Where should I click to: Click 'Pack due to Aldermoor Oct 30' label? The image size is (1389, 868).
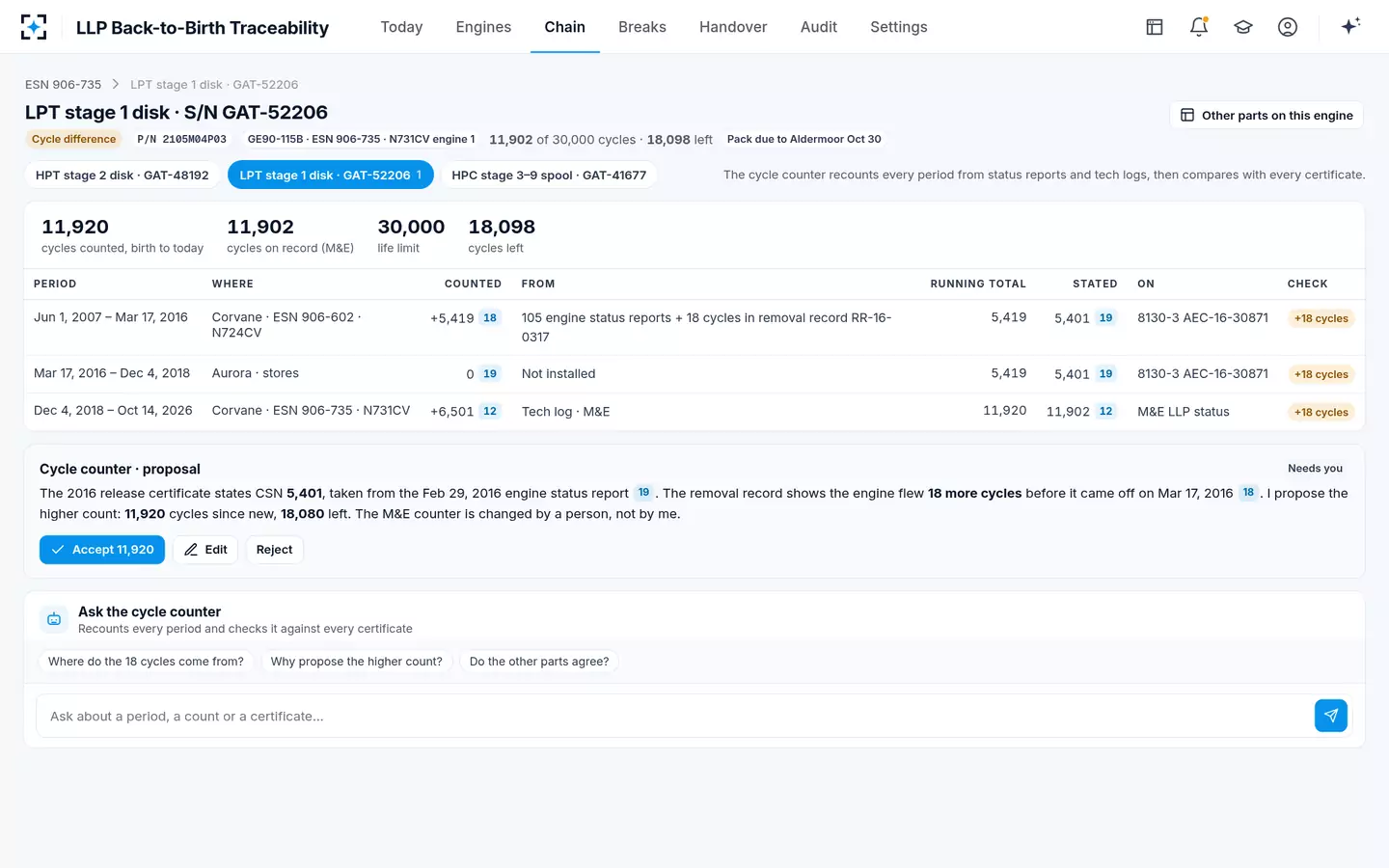803,139
